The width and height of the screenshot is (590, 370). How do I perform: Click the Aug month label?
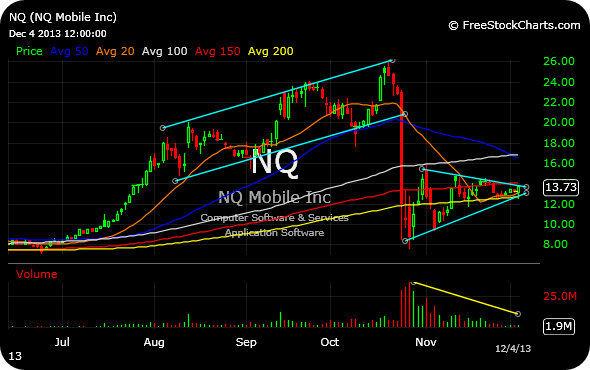click(x=154, y=343)
